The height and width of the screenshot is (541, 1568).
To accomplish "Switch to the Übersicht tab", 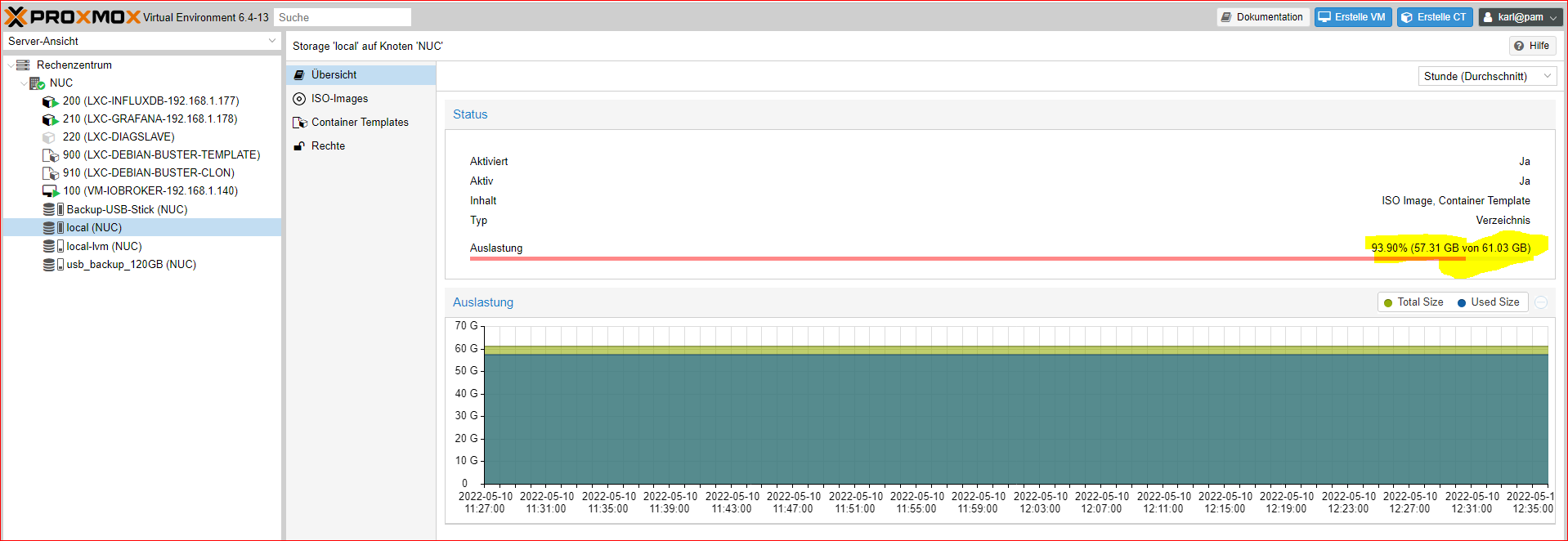I will (361, 74).
